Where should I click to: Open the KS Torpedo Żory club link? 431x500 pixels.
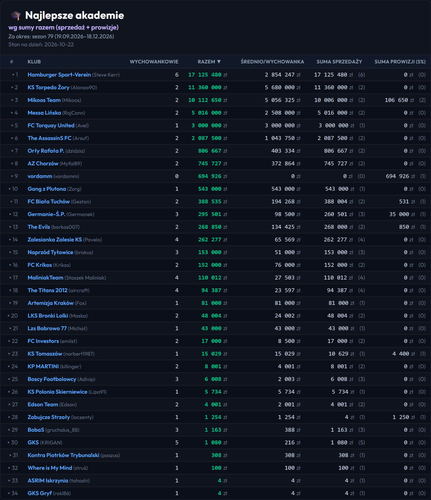48,87
